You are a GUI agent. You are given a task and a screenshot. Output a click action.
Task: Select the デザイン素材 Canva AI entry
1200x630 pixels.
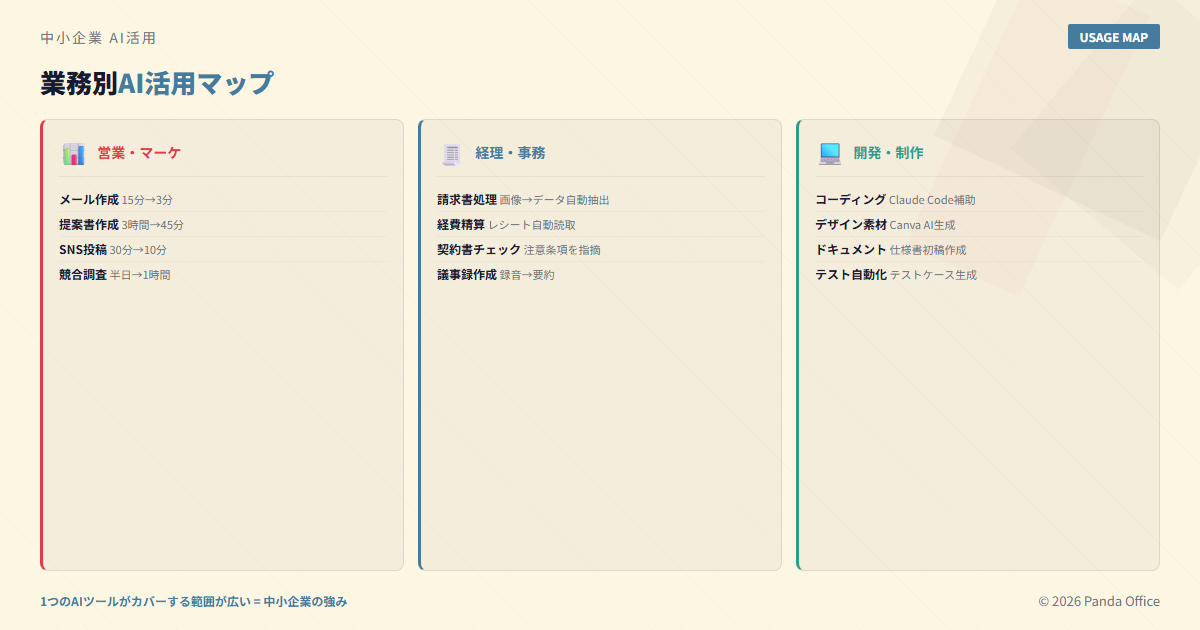click(x=885, y=225)
